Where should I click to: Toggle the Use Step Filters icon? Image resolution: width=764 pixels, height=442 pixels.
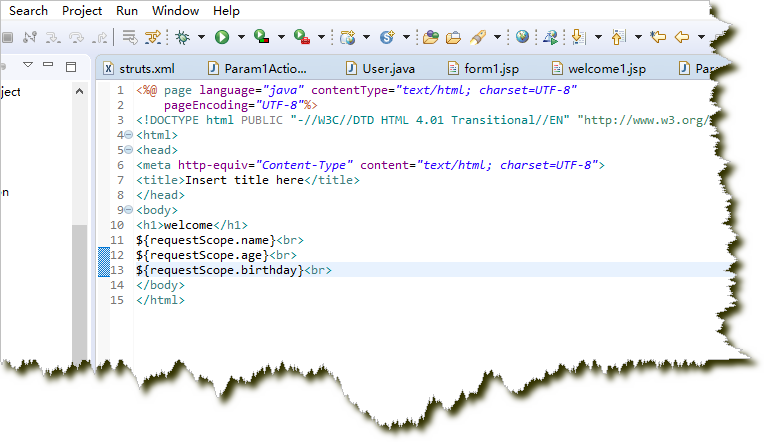153,37
